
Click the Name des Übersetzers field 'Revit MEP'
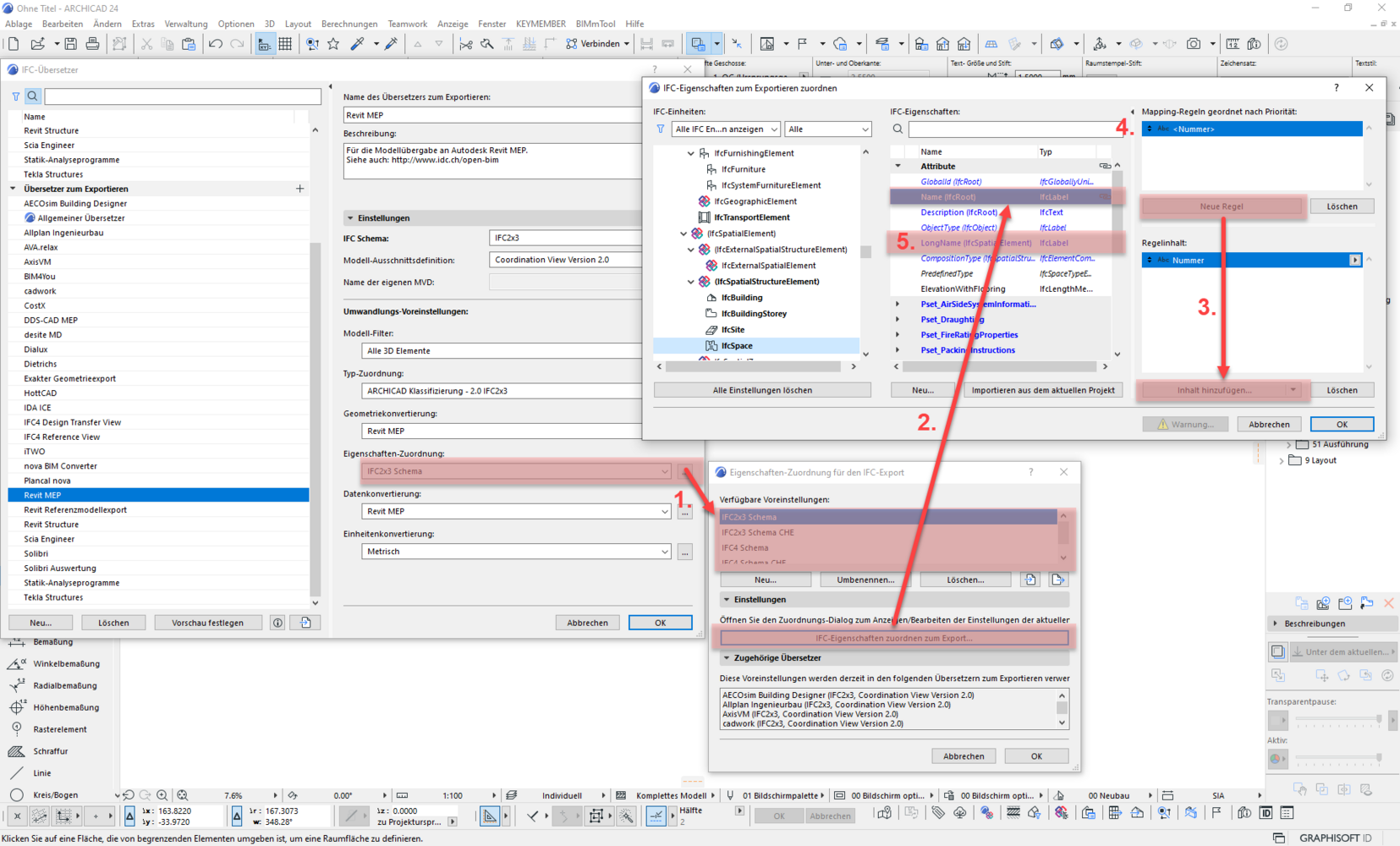tap(493, 115)
